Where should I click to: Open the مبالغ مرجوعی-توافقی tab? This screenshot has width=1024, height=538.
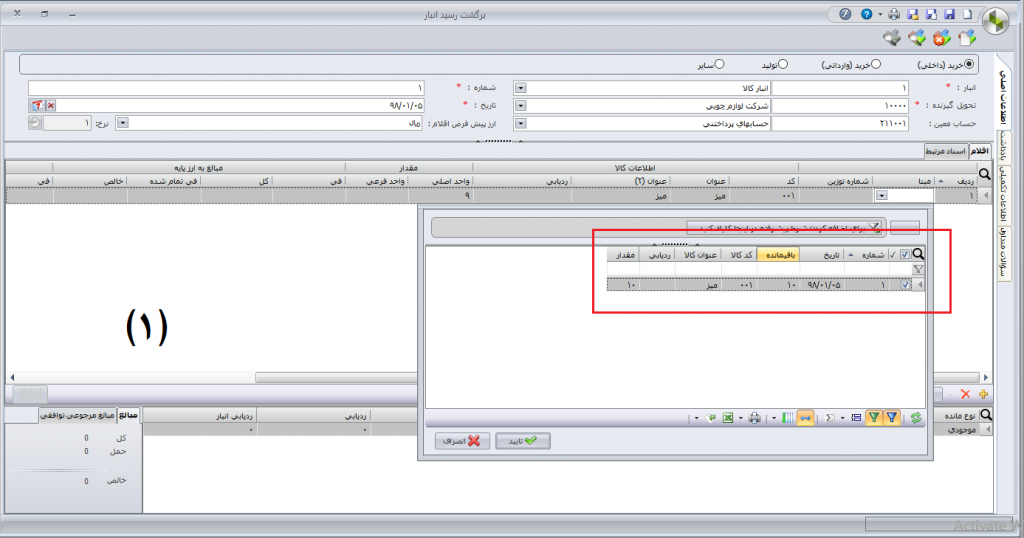click(x=77, y=415)
